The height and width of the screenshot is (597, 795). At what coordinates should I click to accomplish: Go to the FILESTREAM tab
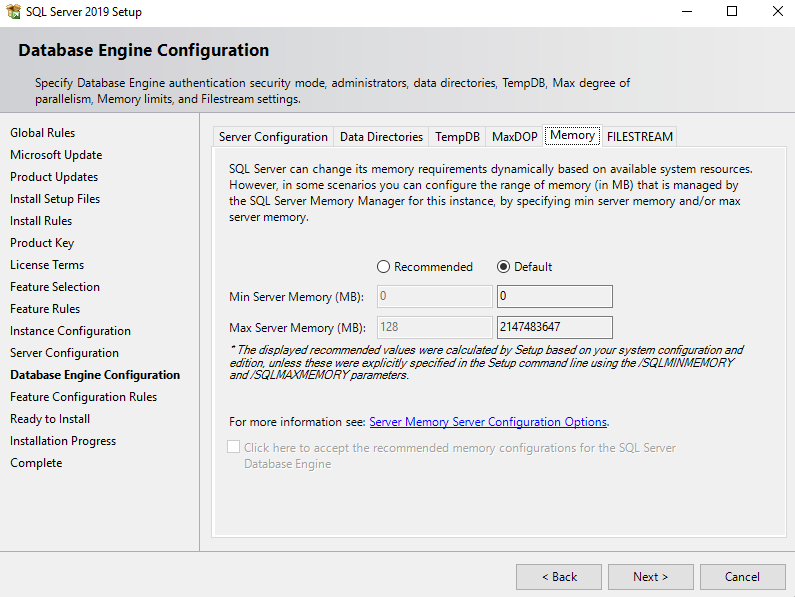click(x=639, y=137)
